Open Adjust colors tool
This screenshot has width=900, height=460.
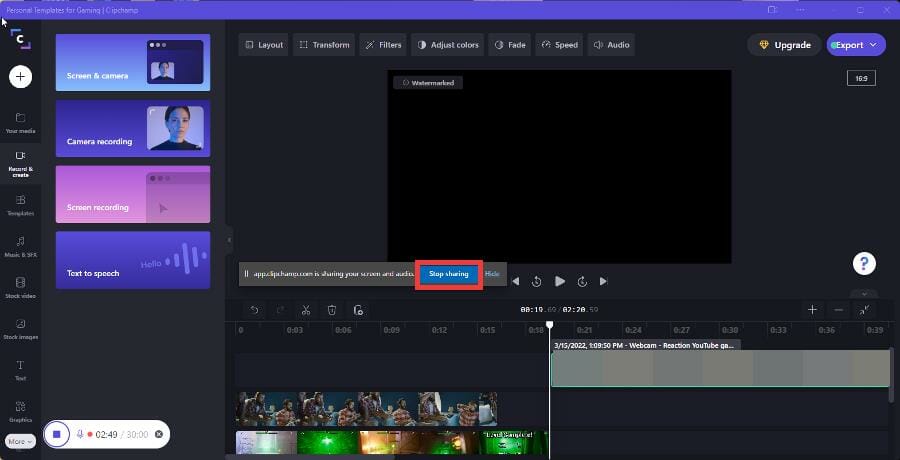click(x=448, y=45)
